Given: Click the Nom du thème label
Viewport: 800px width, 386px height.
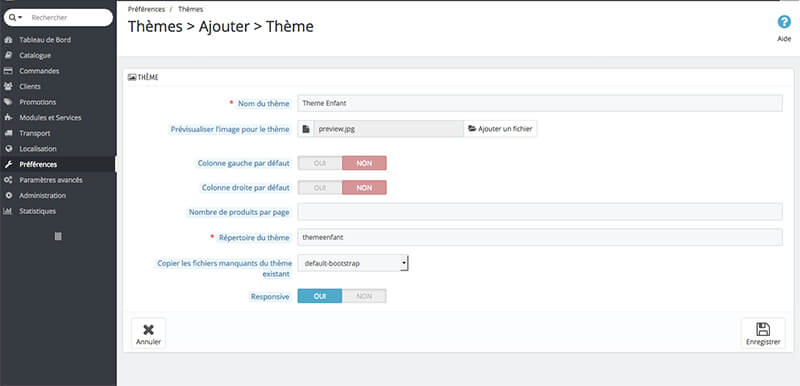Looking at the screenshot, I should point(263,104).
